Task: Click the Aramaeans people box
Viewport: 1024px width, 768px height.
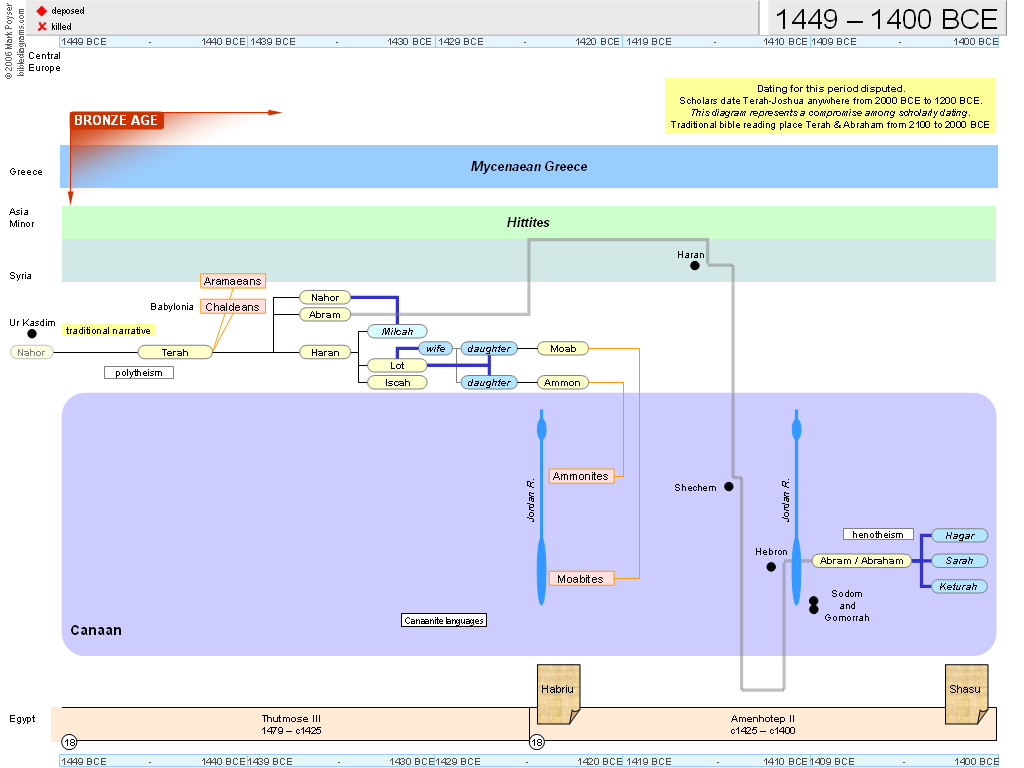Action: (x=232, y=282)
